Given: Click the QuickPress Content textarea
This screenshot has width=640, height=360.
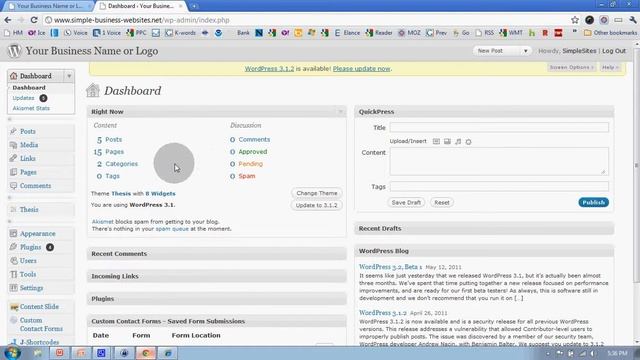Looking at the screenshot, I should pyautogui.click(x=499, y=161).
